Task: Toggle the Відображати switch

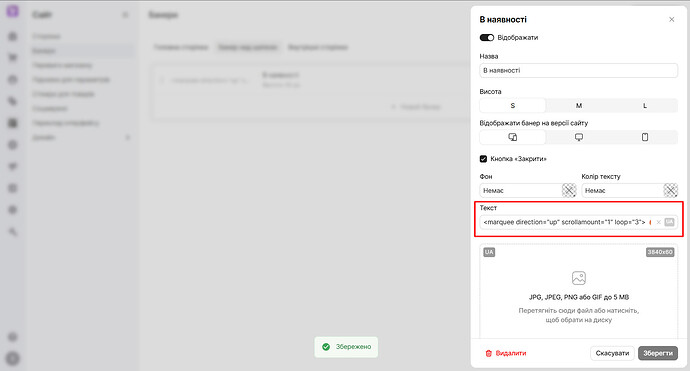Action: click(x=487, y=38)
